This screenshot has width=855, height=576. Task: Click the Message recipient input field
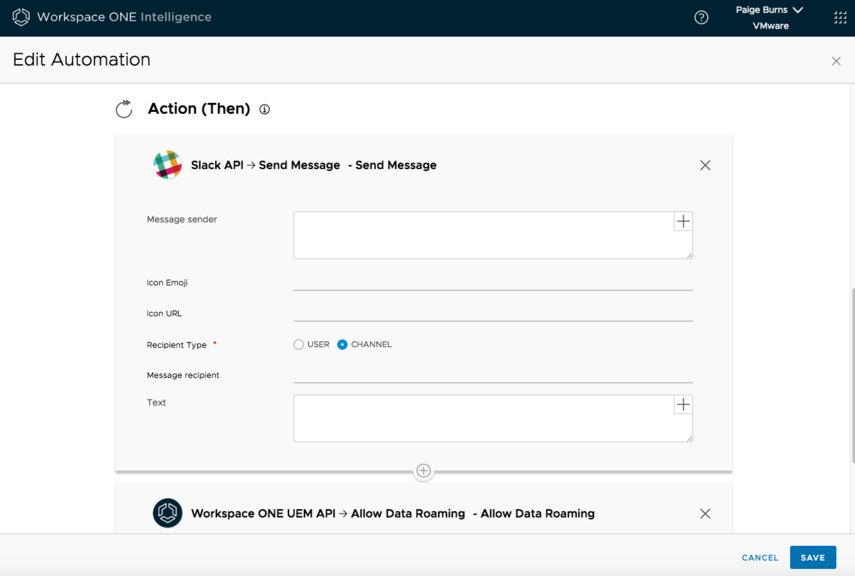click(492, 374)
